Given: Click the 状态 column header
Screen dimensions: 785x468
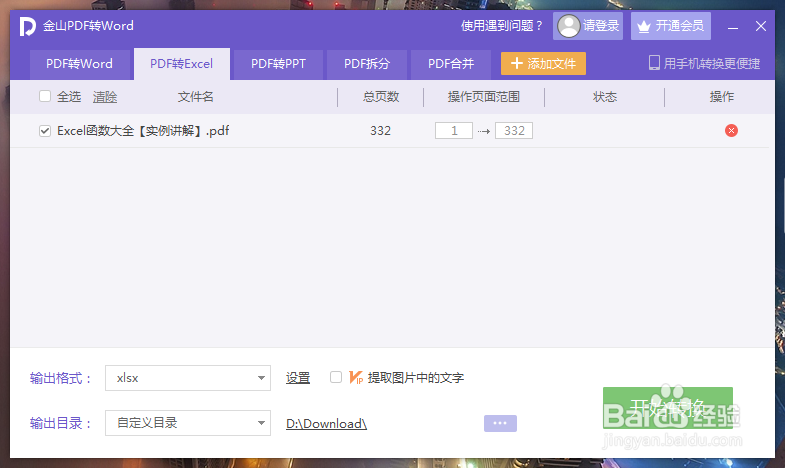Looking at the screenshot, I should tap(605, 97).
